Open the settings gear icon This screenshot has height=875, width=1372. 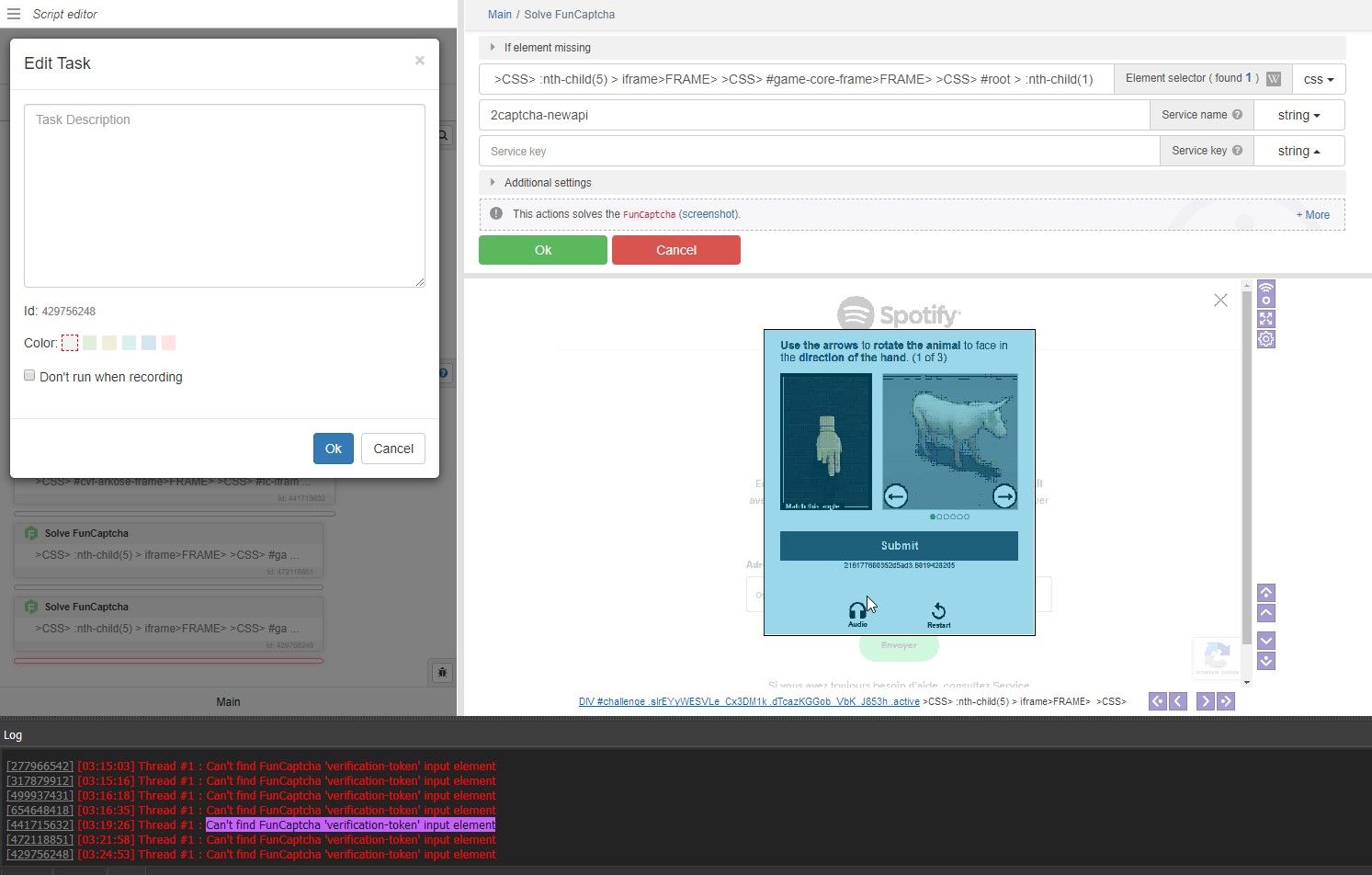1265,338
